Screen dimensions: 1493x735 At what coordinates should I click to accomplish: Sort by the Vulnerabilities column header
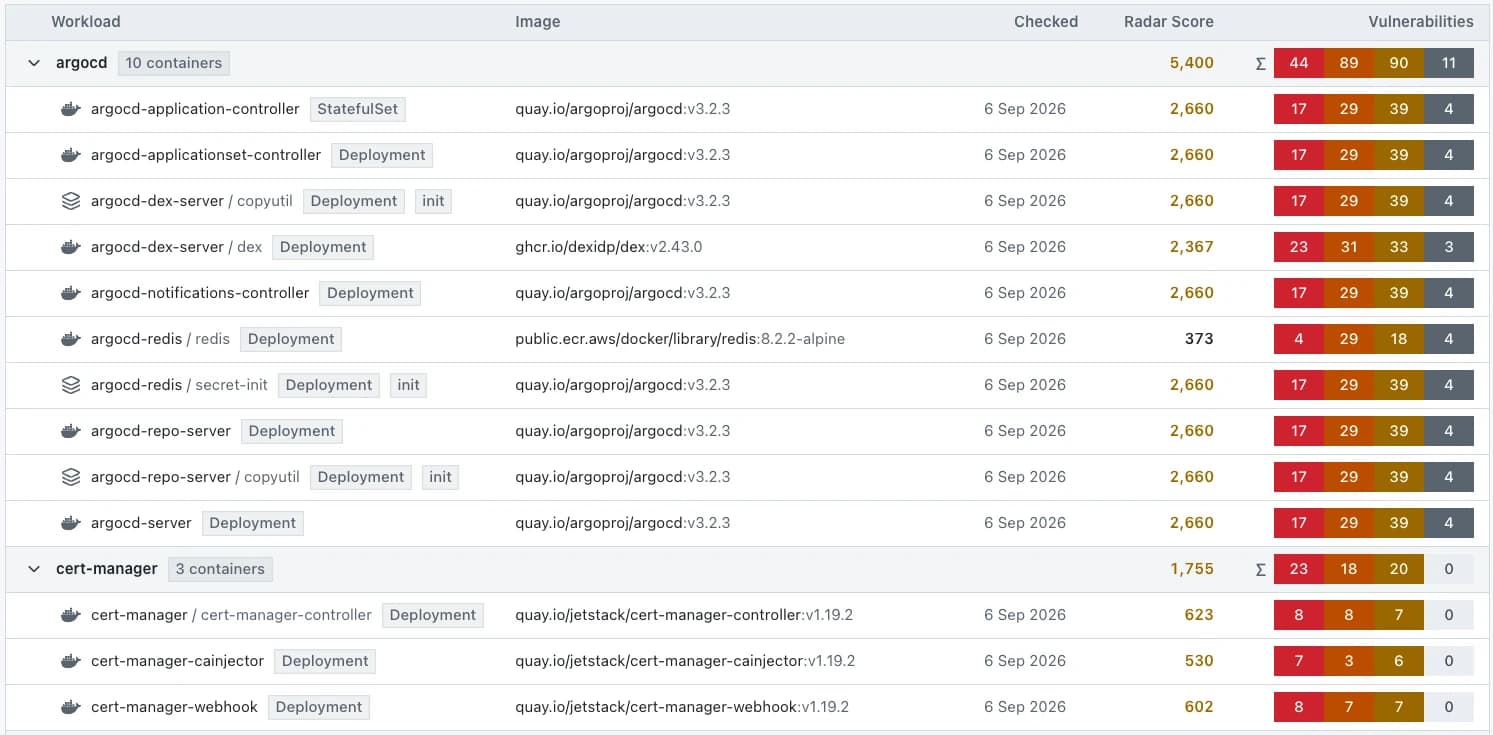(x=1421, y=21)
